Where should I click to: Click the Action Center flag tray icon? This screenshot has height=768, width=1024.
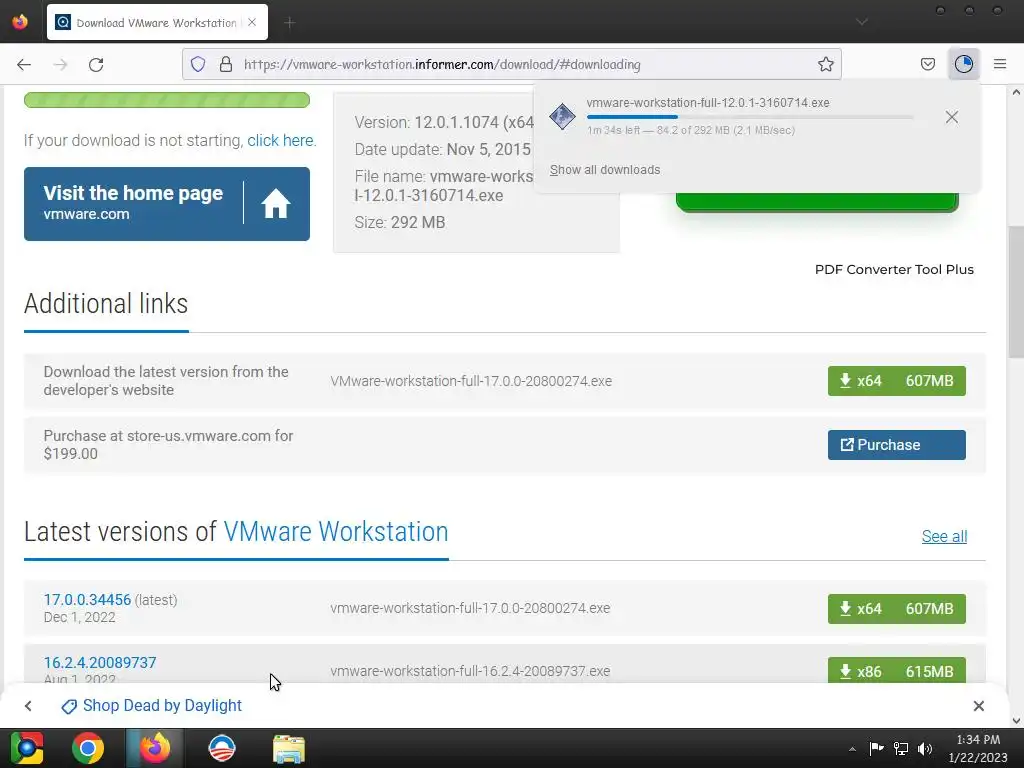[x=876, y=748]
